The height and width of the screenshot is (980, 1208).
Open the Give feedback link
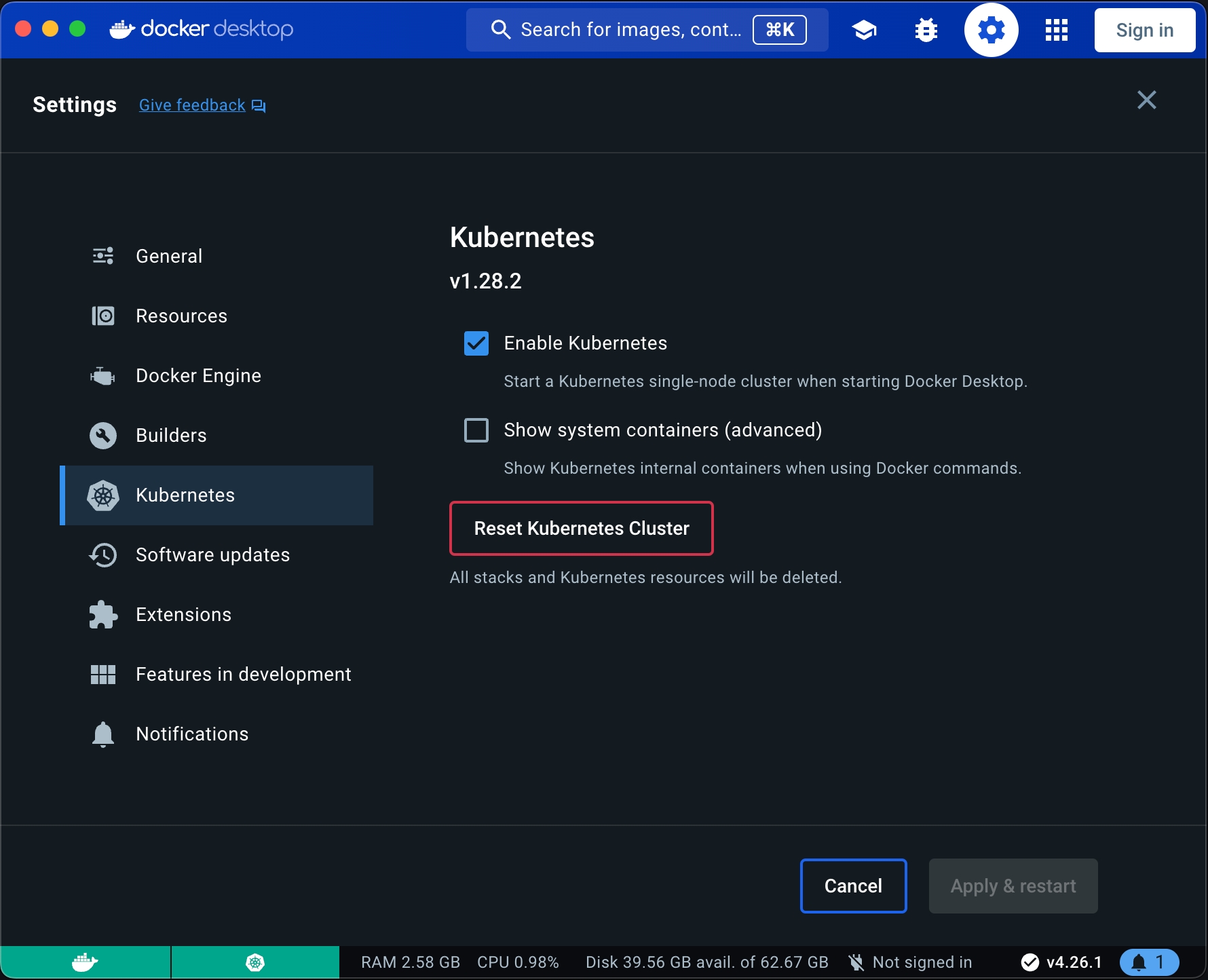(193, 105)
